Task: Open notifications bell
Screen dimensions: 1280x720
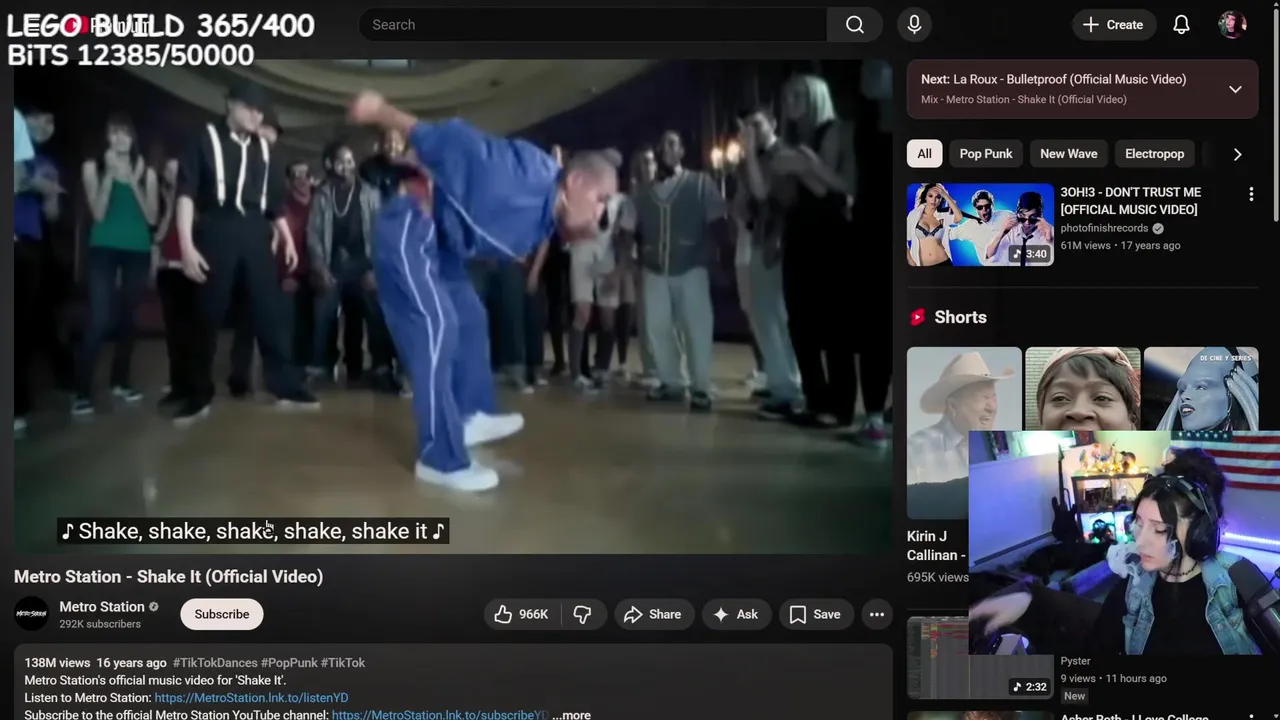Action: 1181,25
